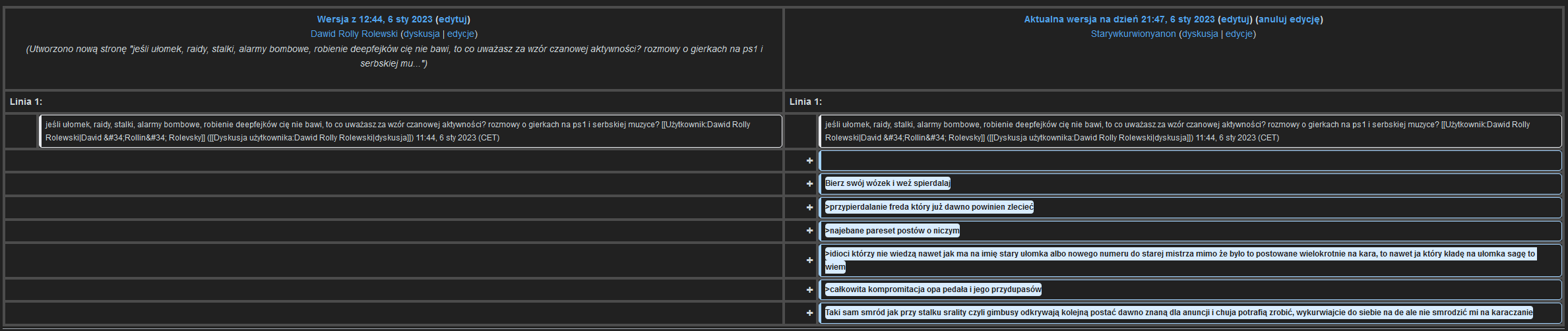Viewport: 1568px width, 331px height.
Task: Click the right 'Linia 1:' header
Action: [806, 102]
